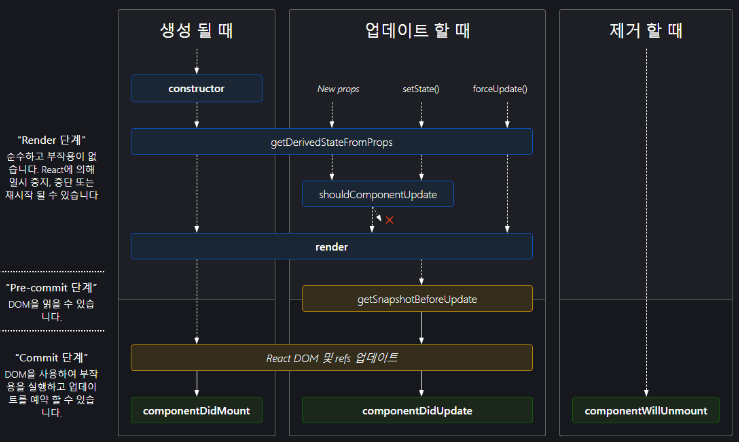Click the New props label

coord(338,89)
